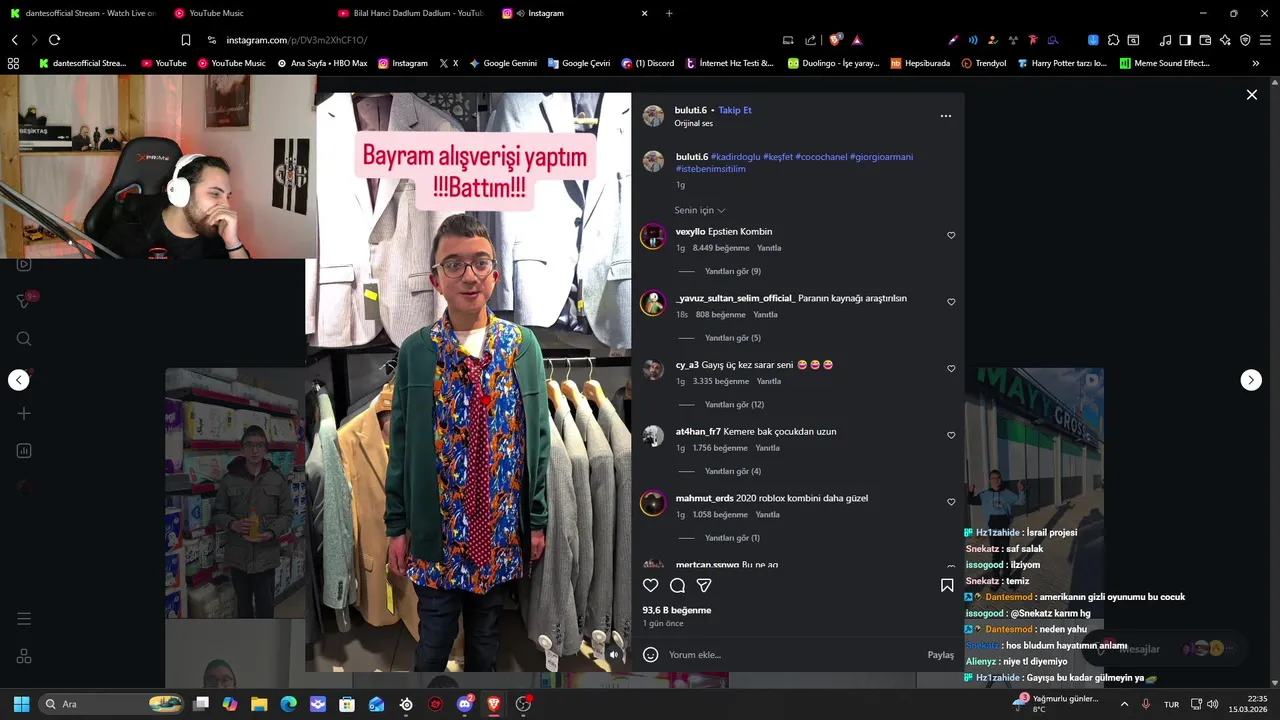This screenshot has height=720, width=1280.
Task: Open Discord from the taskbar
Action: pyautogui.click(x=465, y=704)
